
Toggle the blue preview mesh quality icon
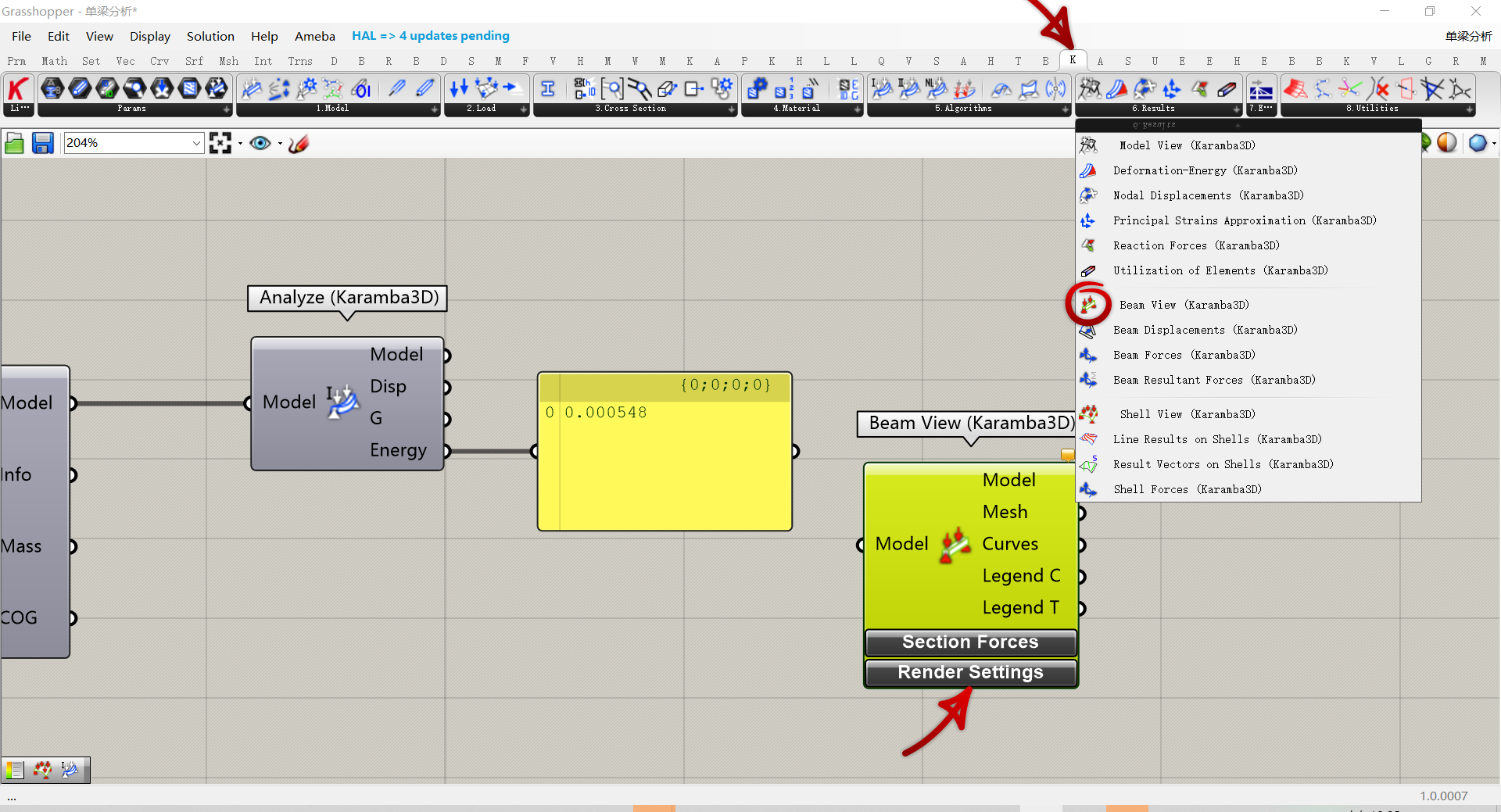tap(1478, 142)
